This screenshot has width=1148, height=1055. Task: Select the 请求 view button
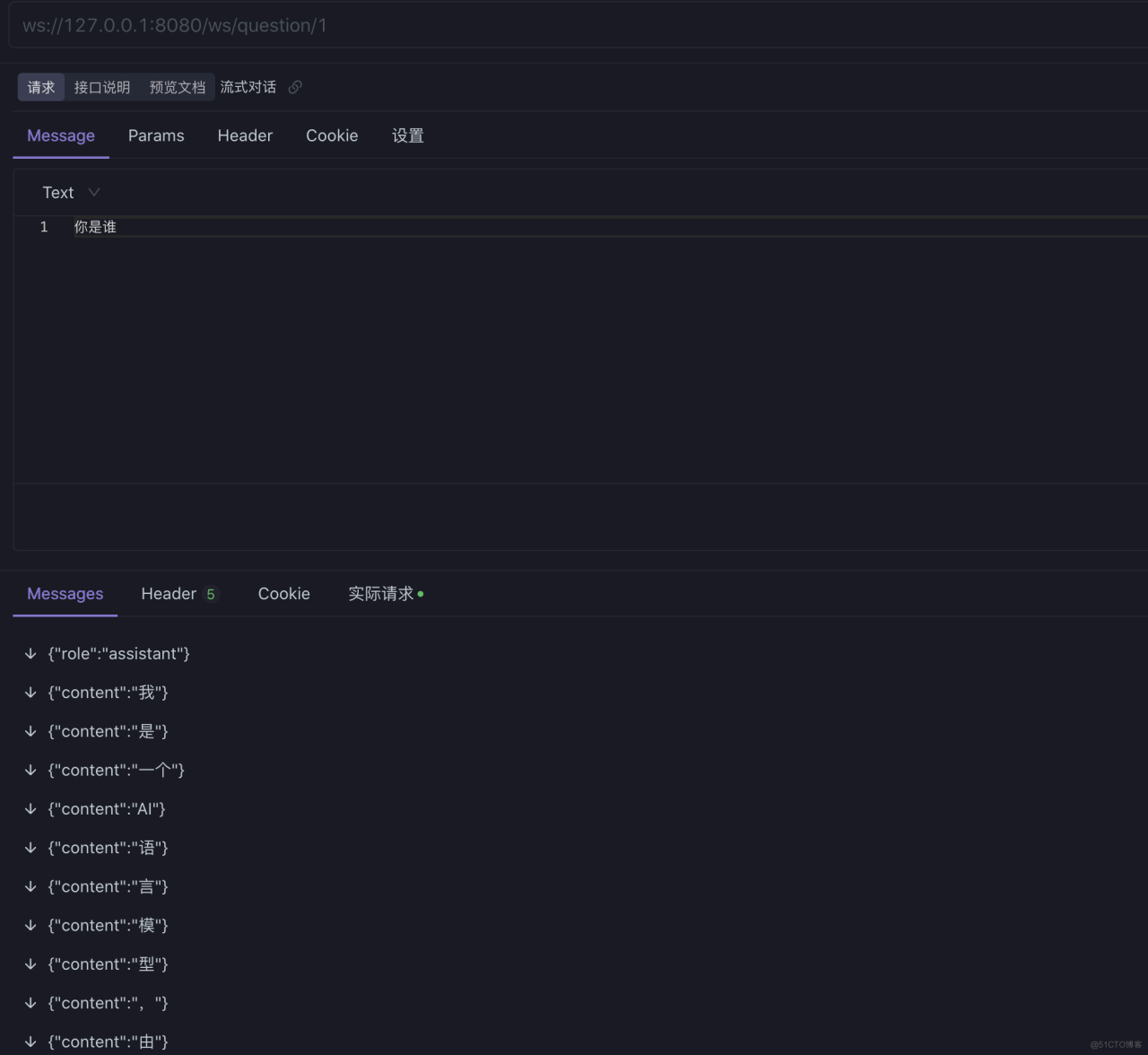pyautogui.click(x=41, y=87)
